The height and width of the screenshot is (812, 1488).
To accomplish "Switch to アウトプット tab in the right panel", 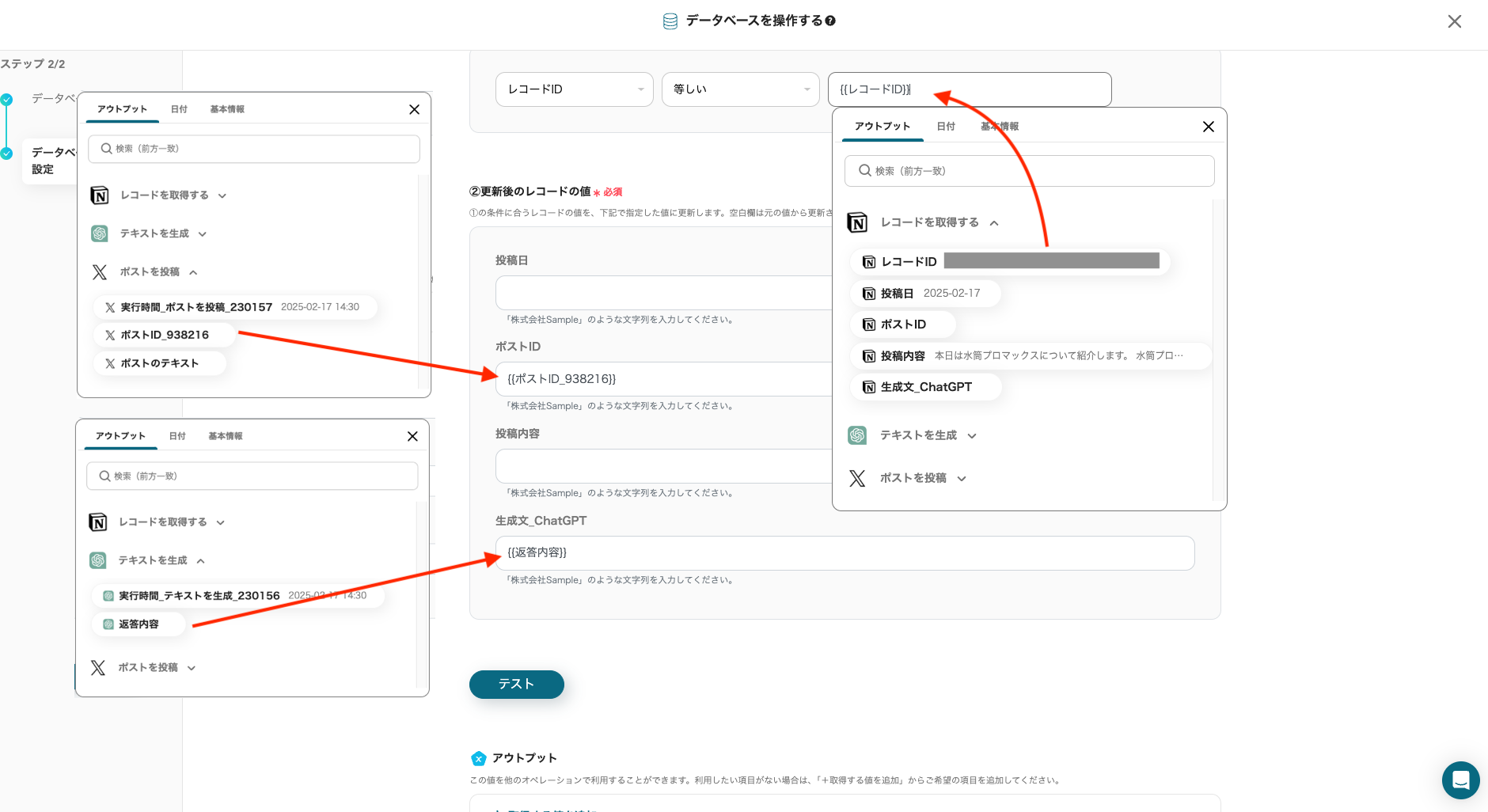I will (883, 127).
